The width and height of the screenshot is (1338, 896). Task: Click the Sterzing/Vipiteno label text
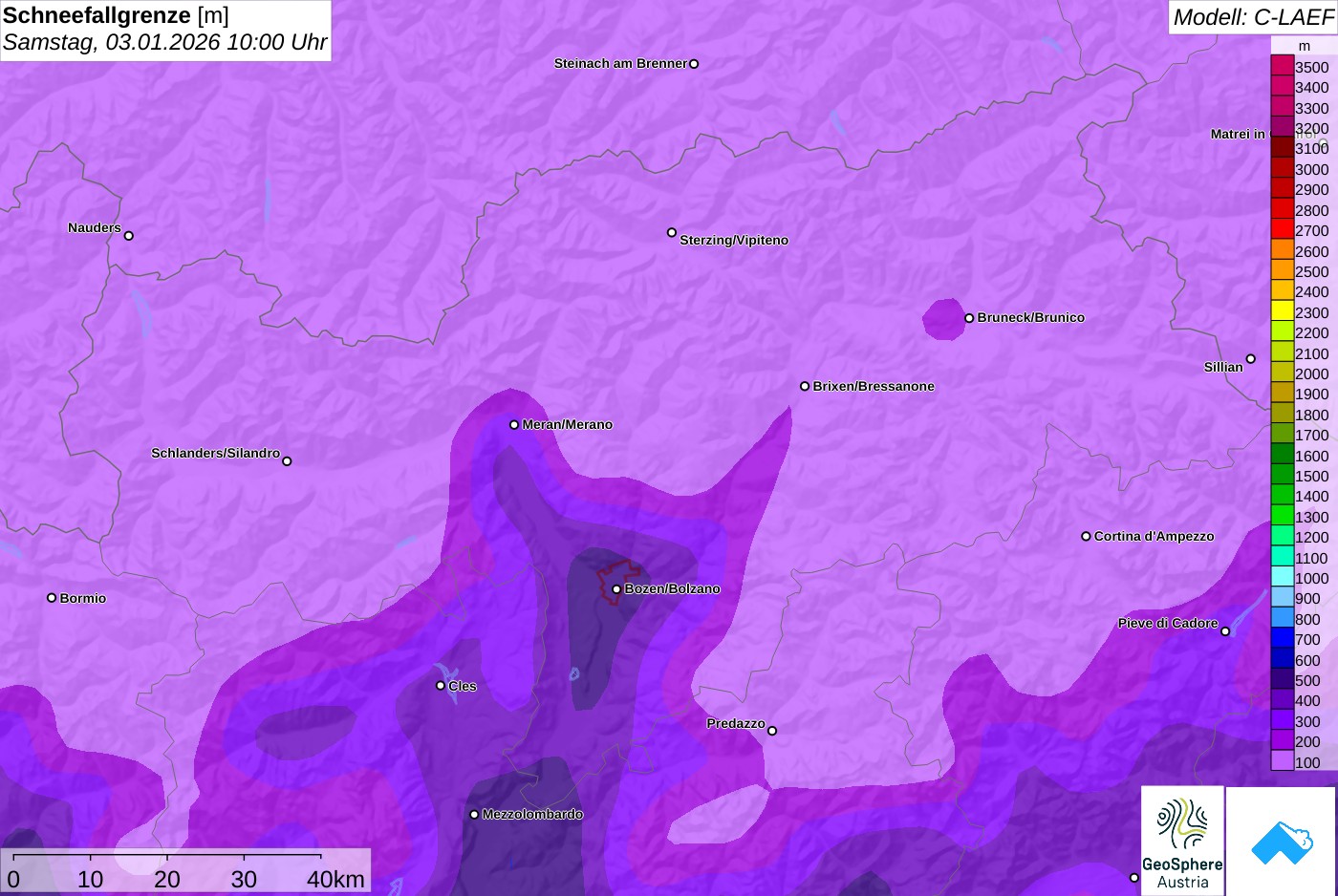point(734,240)
